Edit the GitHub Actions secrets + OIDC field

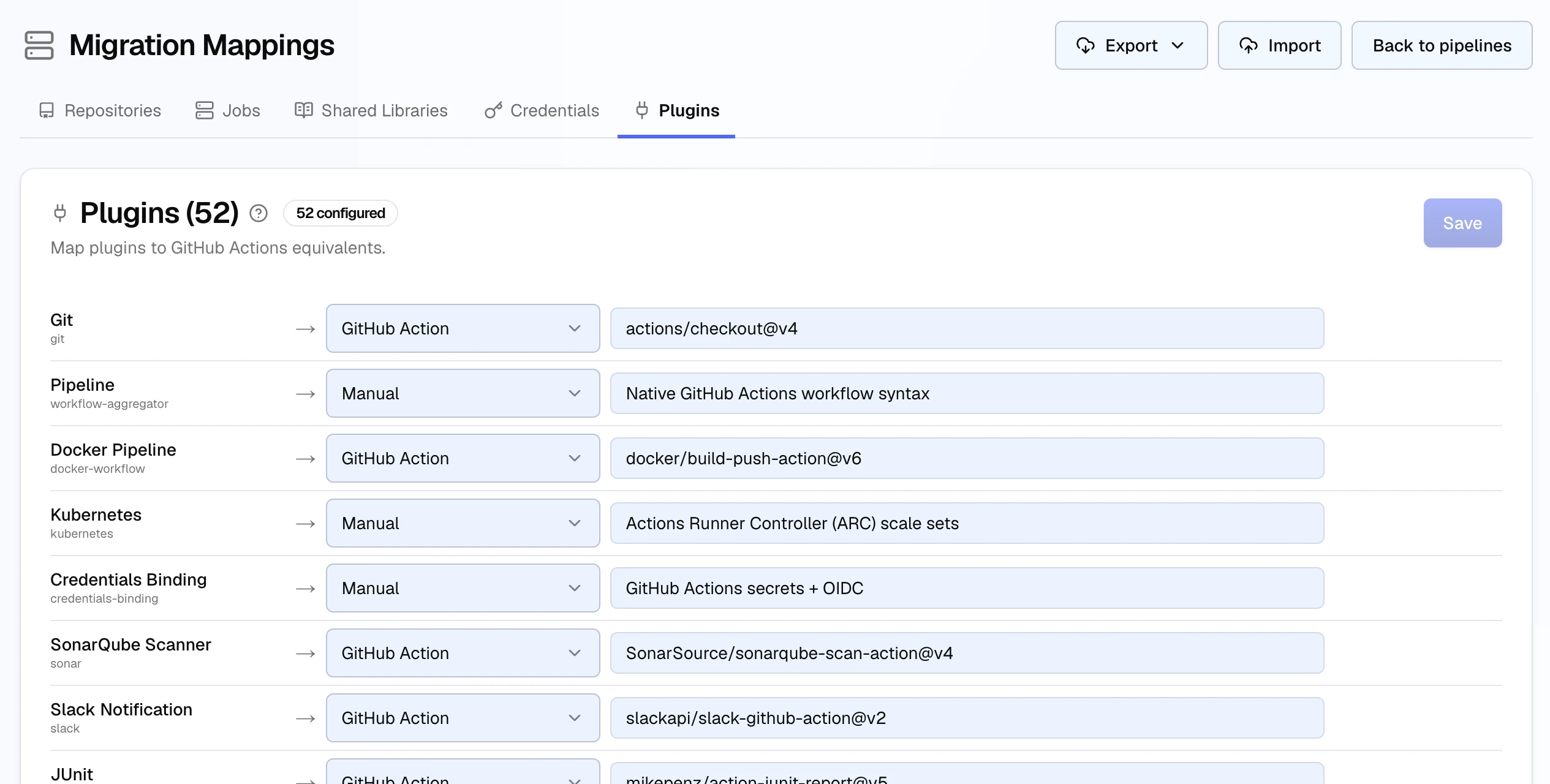967,588
